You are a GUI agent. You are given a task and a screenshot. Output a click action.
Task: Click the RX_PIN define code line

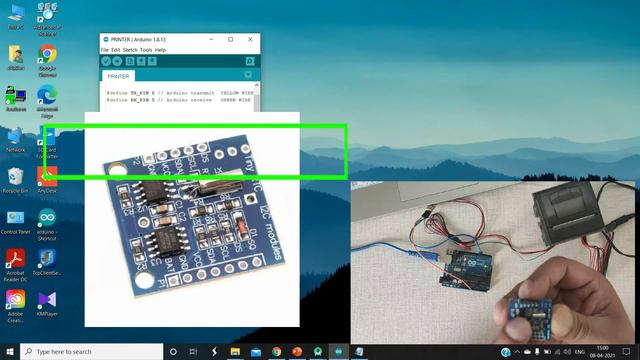[179, 100]
